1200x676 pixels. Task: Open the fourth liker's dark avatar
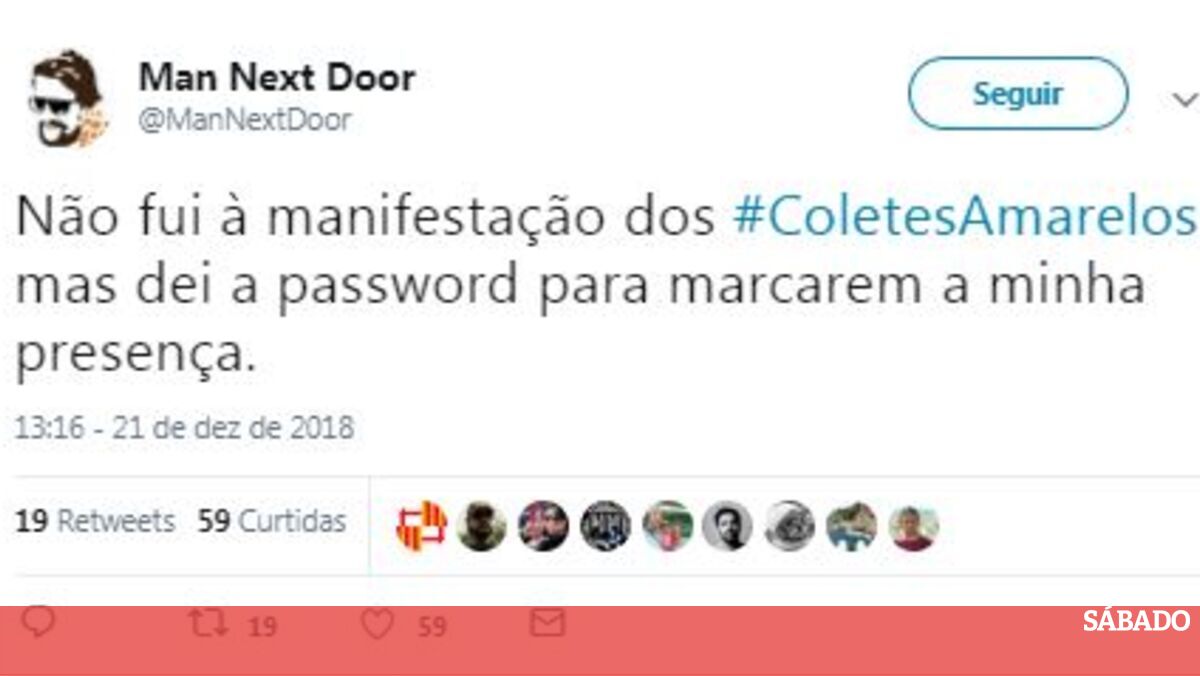tap(605, 526)
